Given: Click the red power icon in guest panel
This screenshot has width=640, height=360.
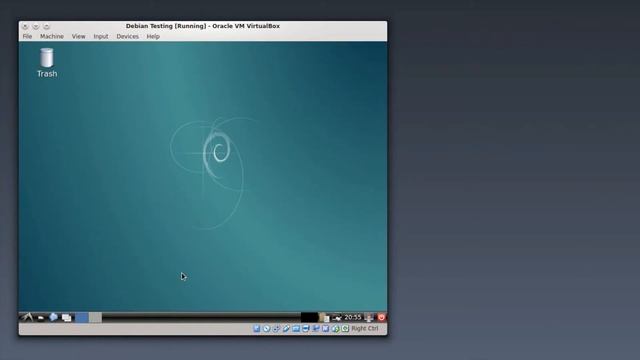Looking at the screenshot, I should 381,317.
